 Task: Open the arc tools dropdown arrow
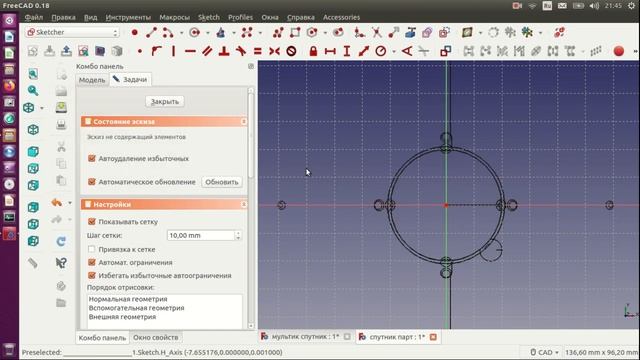(182, 33)
